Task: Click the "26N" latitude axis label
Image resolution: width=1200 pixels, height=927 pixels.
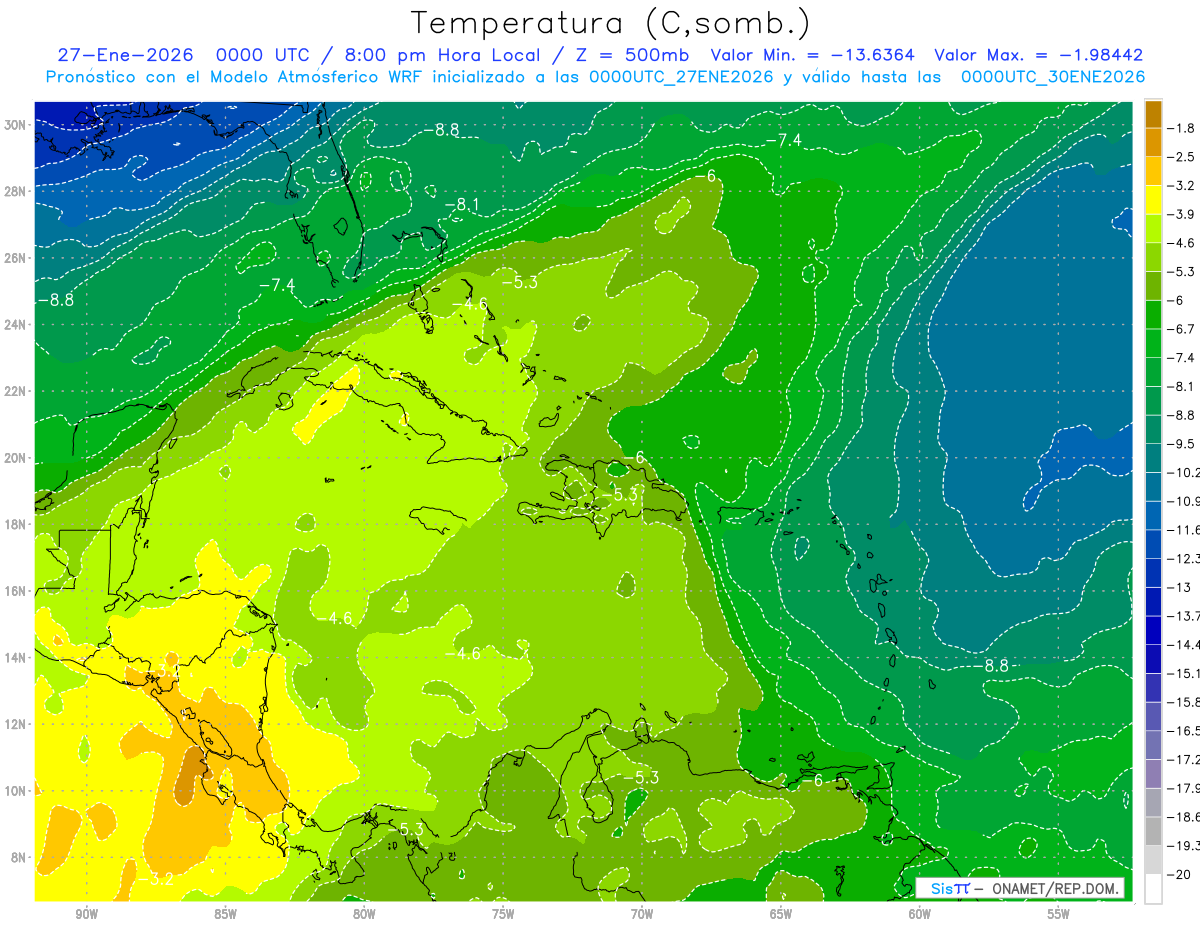Action: [16, 258]
